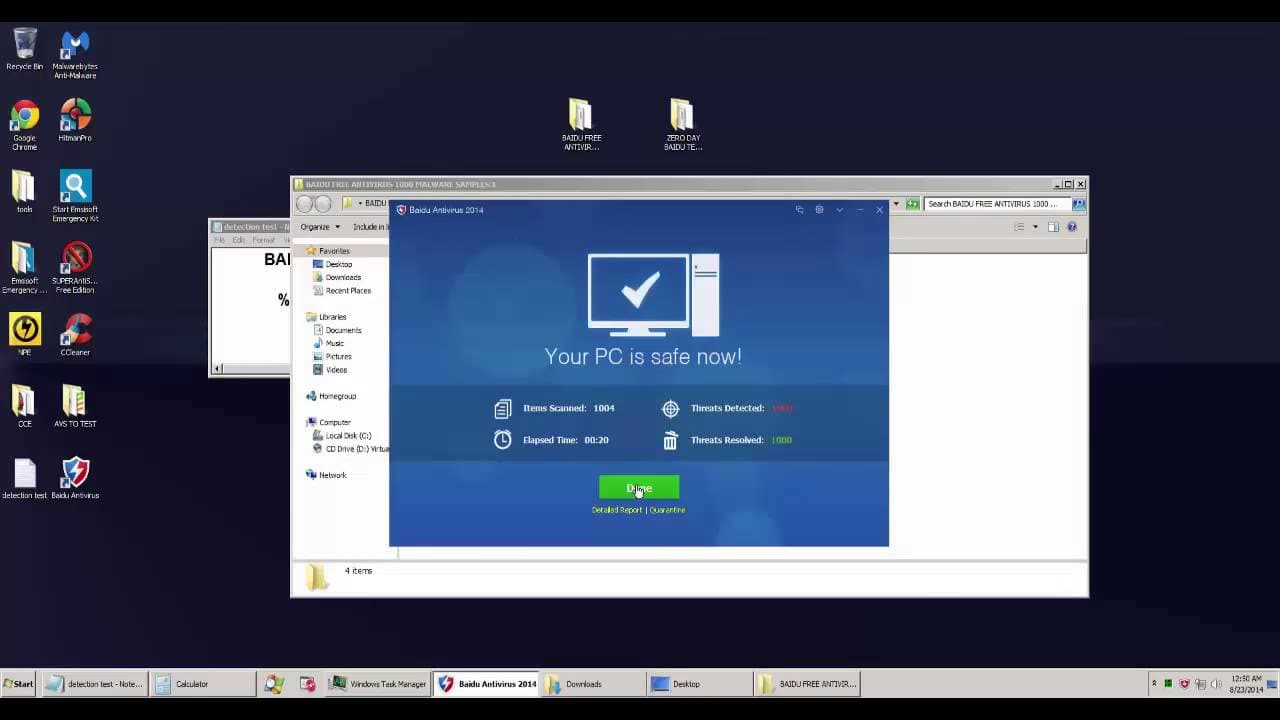Click Explorer forward navigation button
Image resolution: width=1280 pixels, height=720 pixels.
(323, 204)
